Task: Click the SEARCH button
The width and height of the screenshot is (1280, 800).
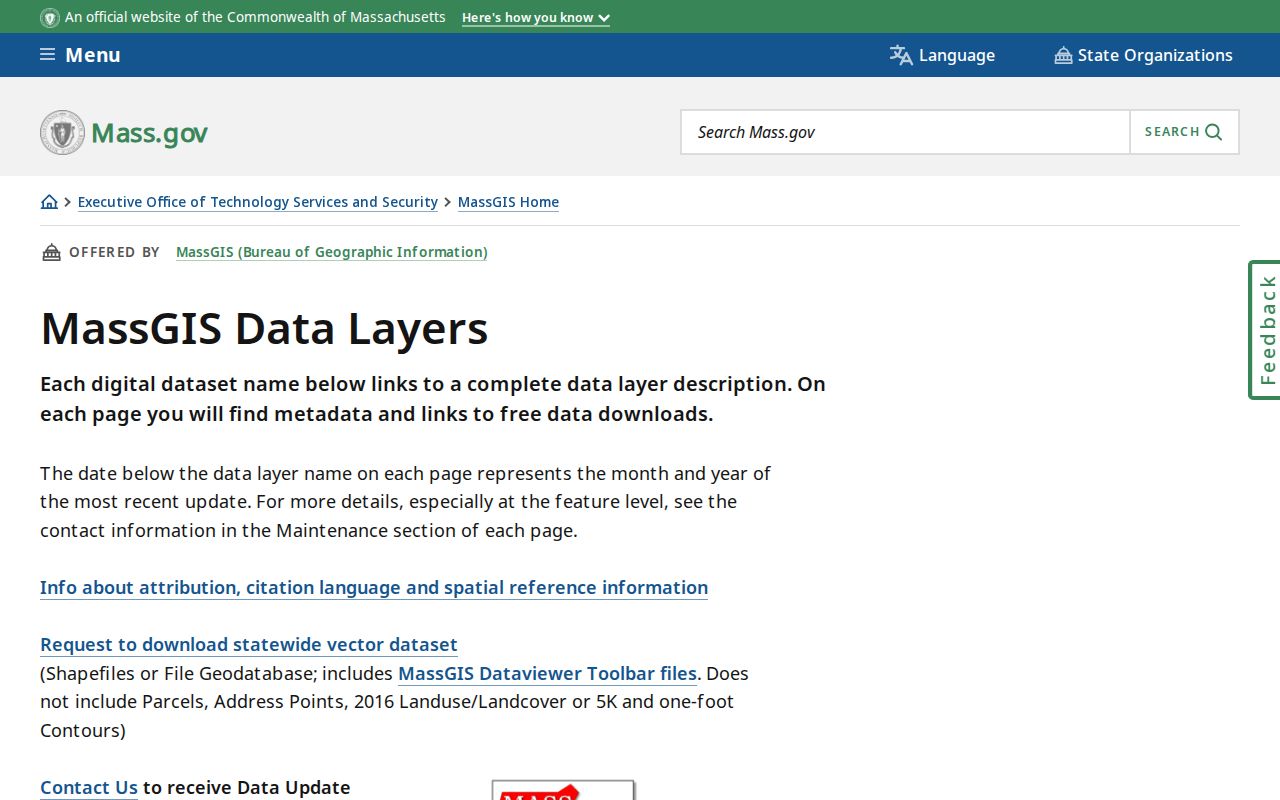Action: point(1184,132)
